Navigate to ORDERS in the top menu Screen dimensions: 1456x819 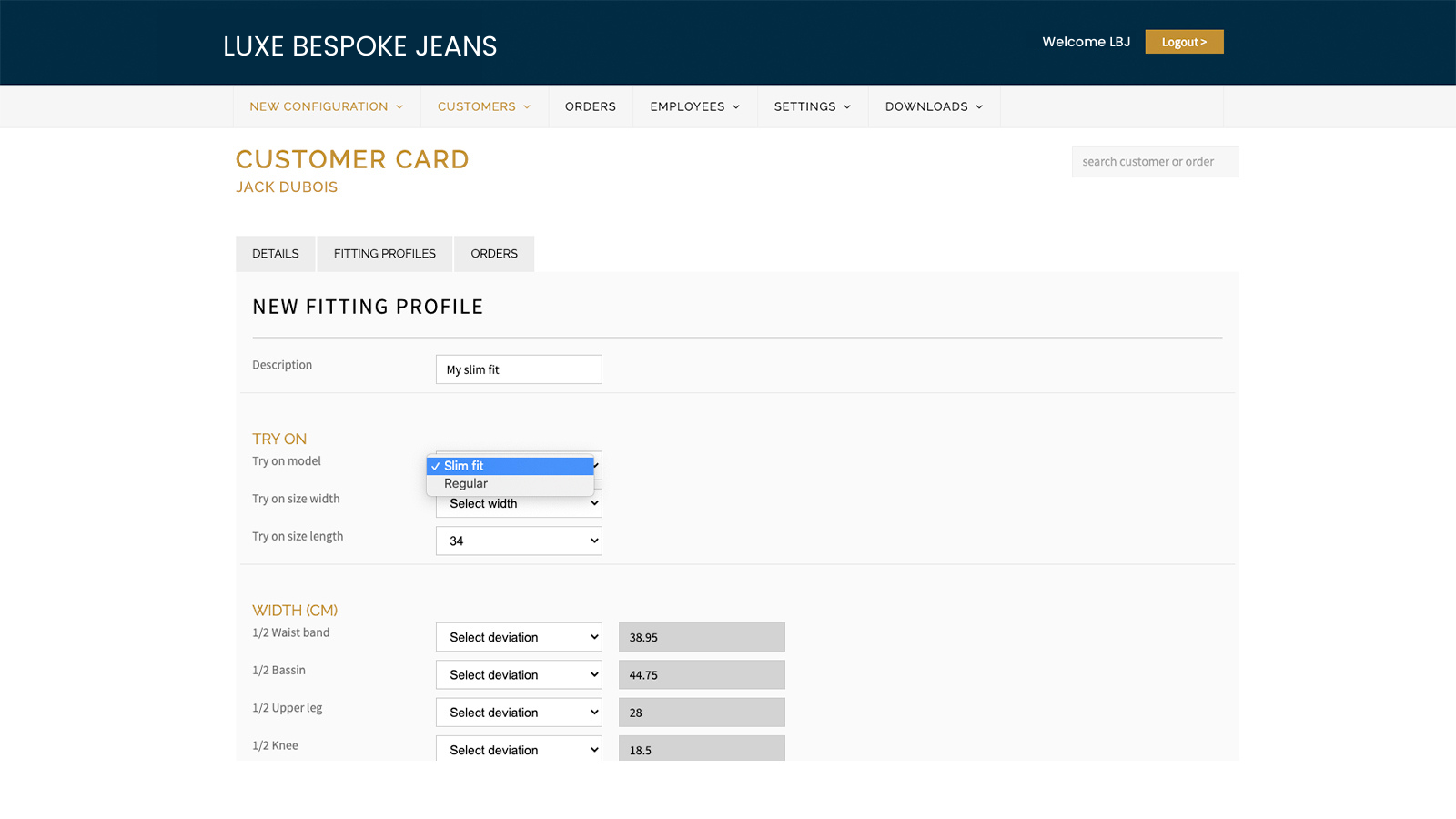[590, 106]
